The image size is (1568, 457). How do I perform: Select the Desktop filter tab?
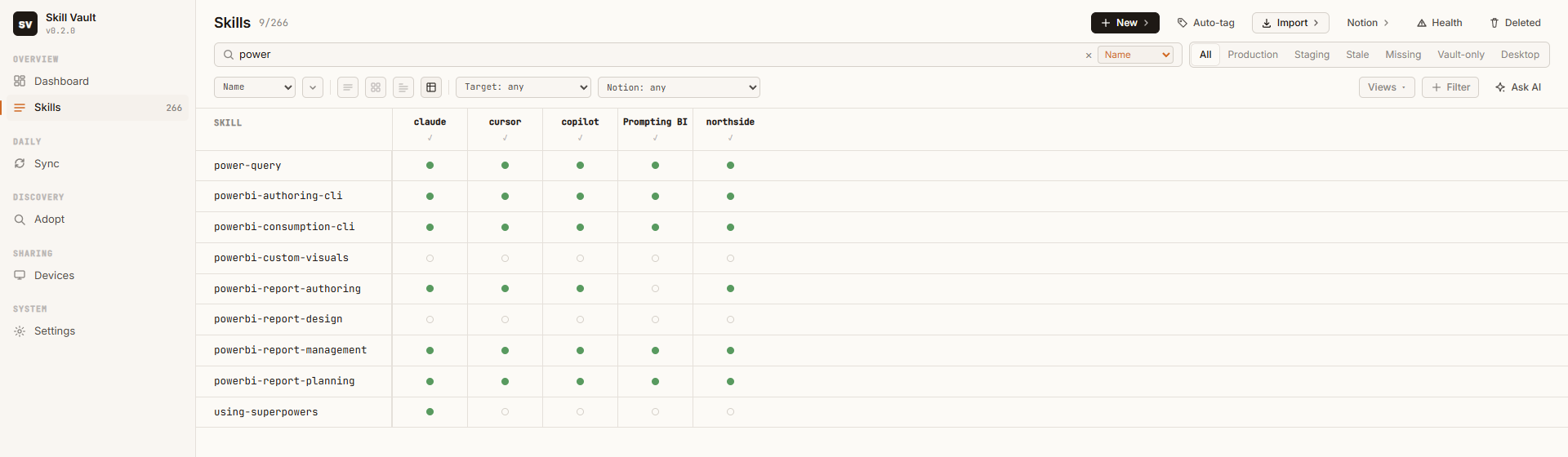click(x=1520, y=55)
